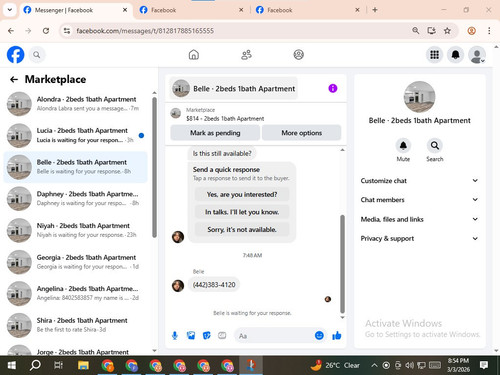Open Shira conversation in list
The image size is (500, 375).
(76, 325)
